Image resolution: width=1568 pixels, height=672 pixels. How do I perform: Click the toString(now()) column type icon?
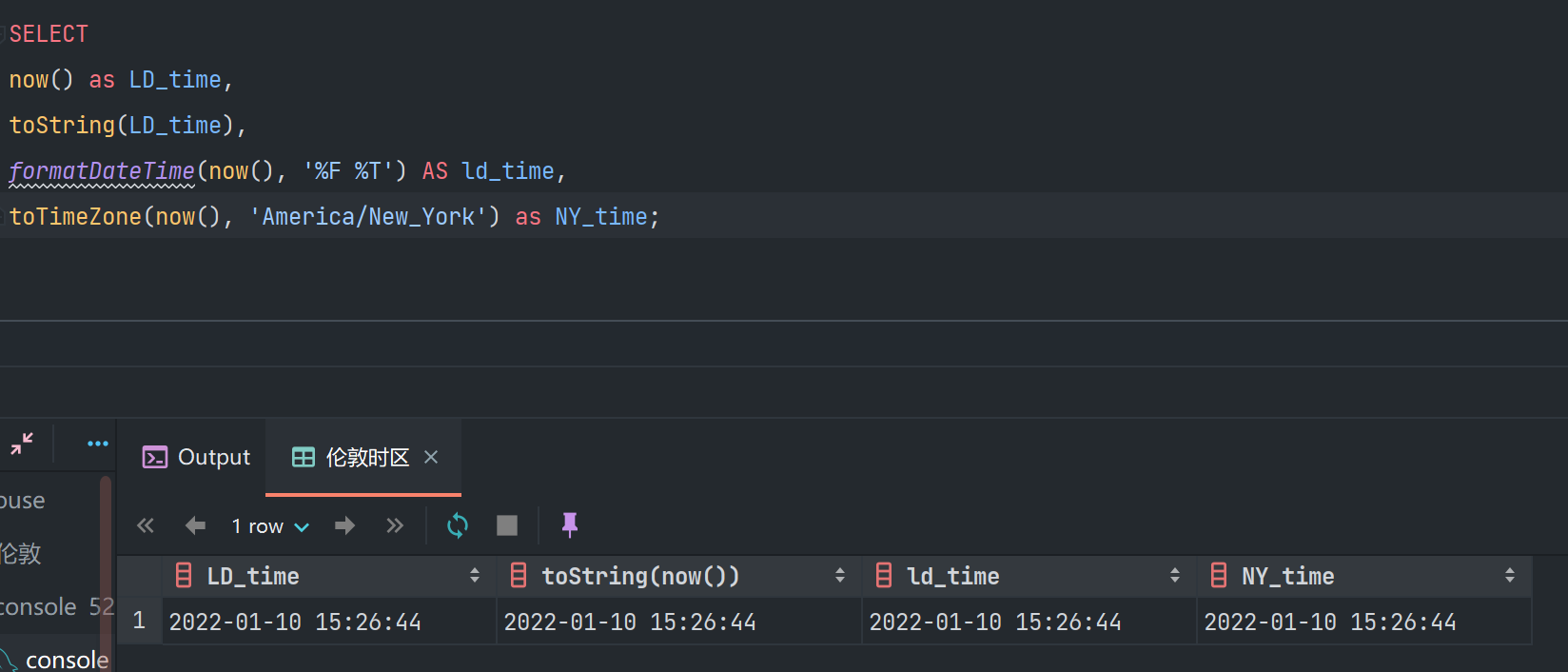pos(519,576)
